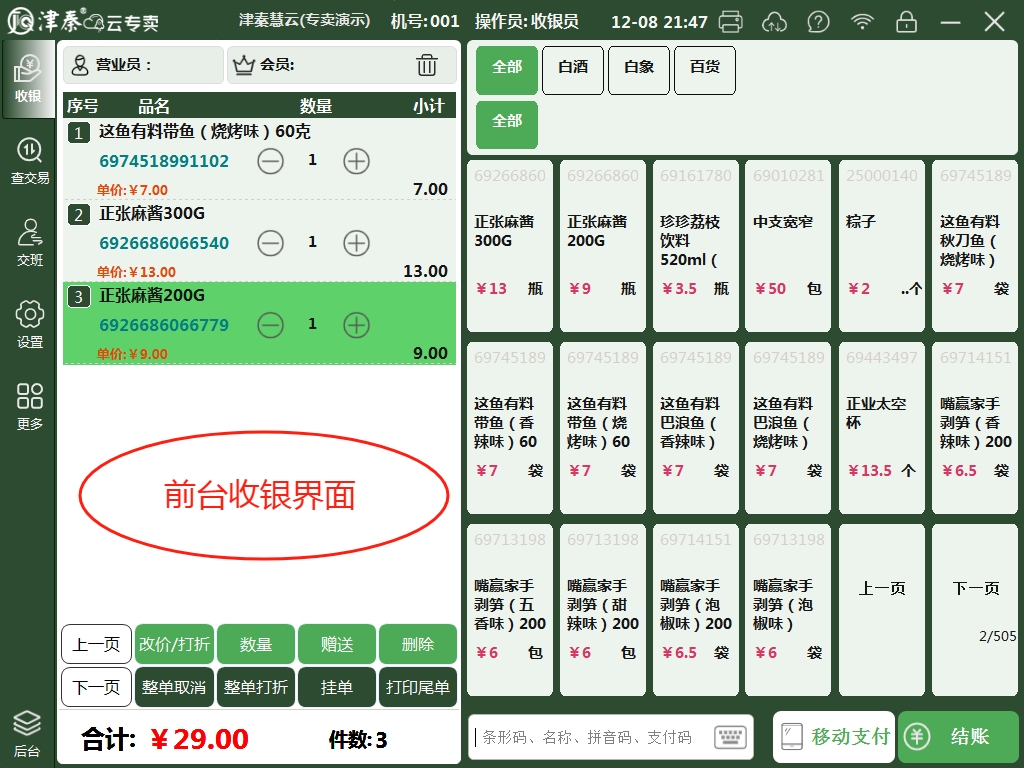Increase quantity of 正张麻酱300G
The width and height of the screenshot is (1024, 768).
pyautogui.click(x=357, y=242)
